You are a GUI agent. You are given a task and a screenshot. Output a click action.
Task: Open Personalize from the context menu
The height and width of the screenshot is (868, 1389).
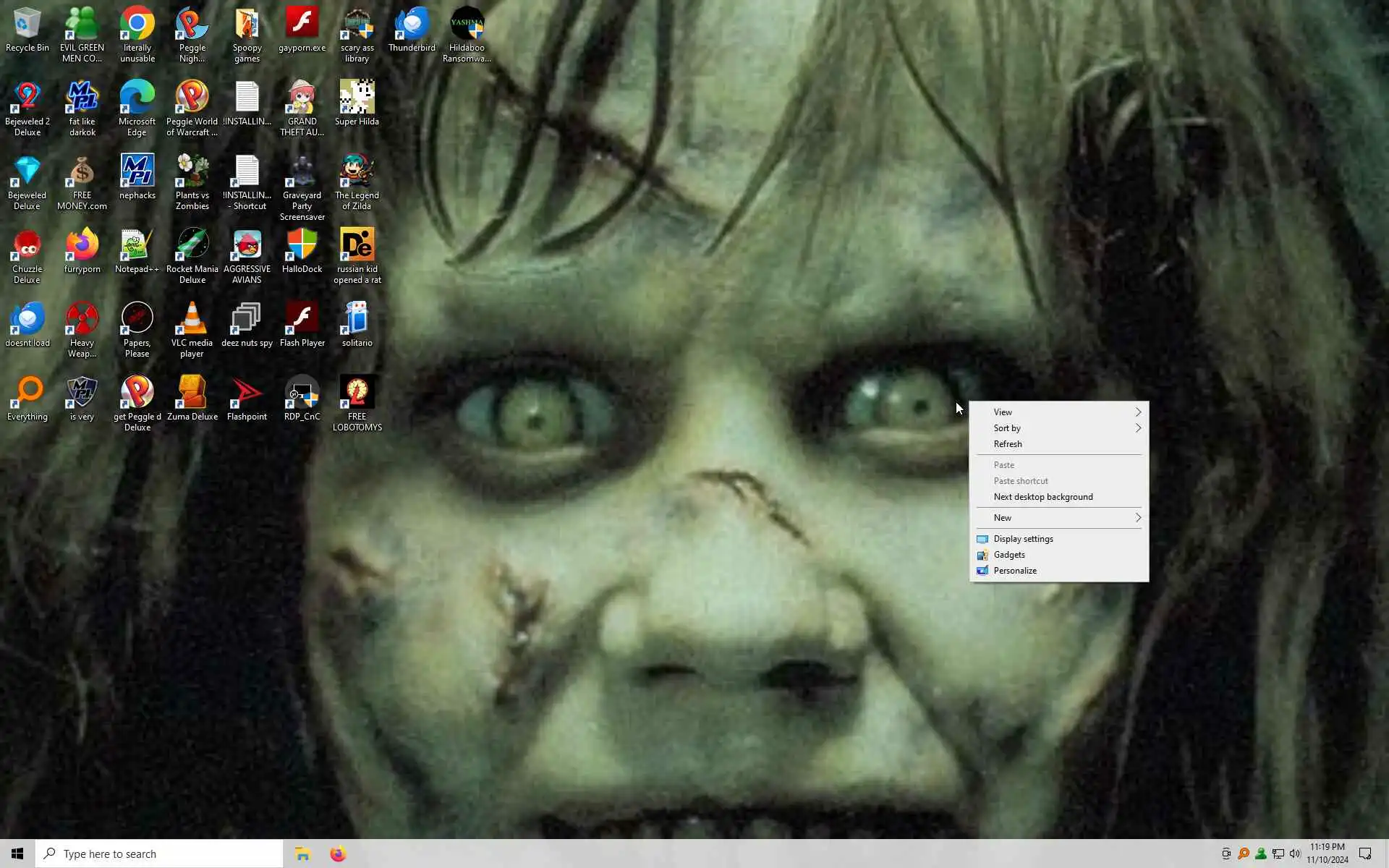pos(1015,571)
